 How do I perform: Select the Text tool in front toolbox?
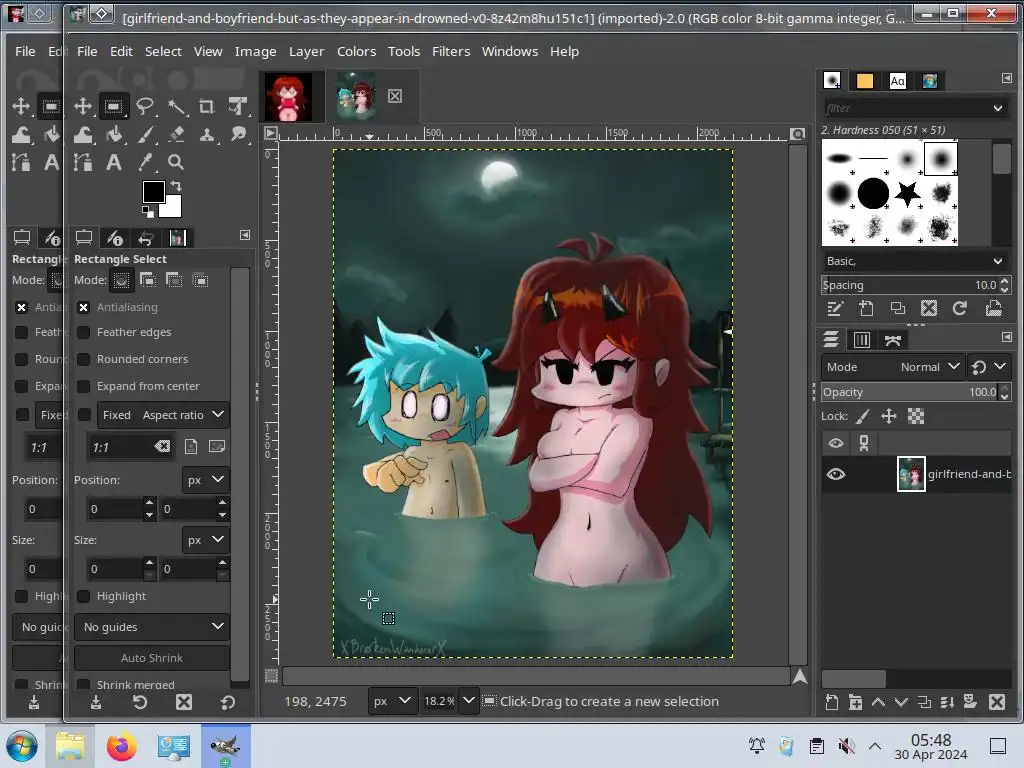(114, 162)
